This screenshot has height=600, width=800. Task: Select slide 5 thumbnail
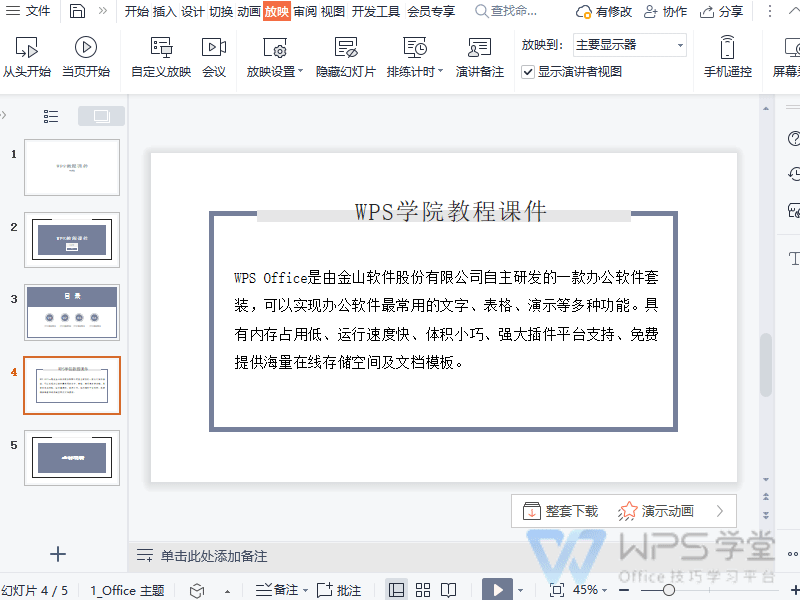(x=72, y=458)
